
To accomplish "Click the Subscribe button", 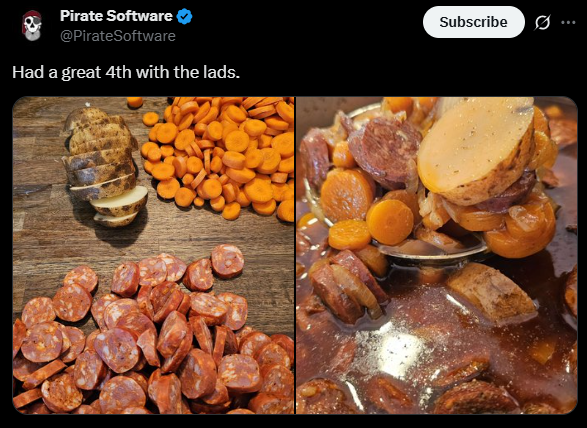I will pos(474,22).
